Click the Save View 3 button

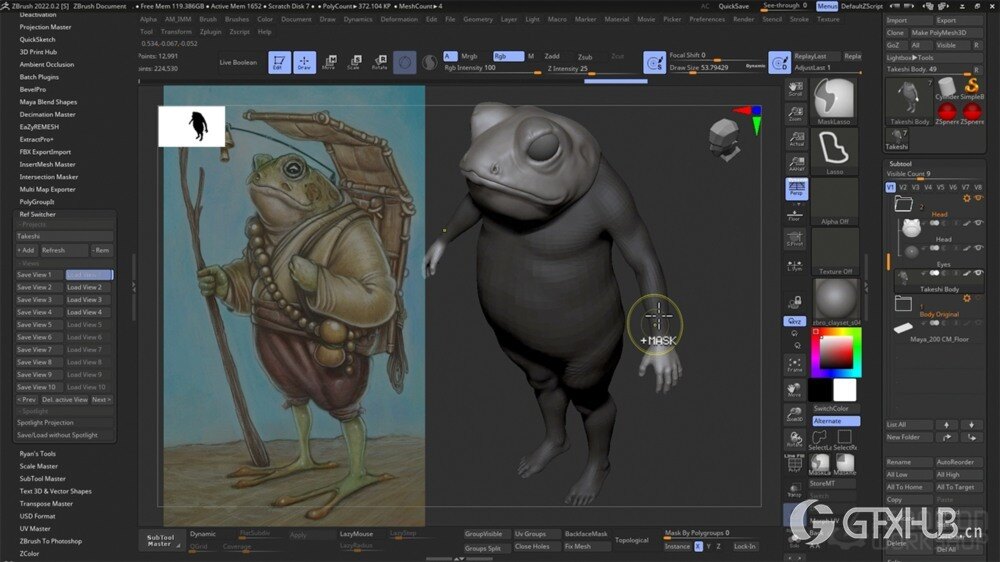(x=35, y=299)
